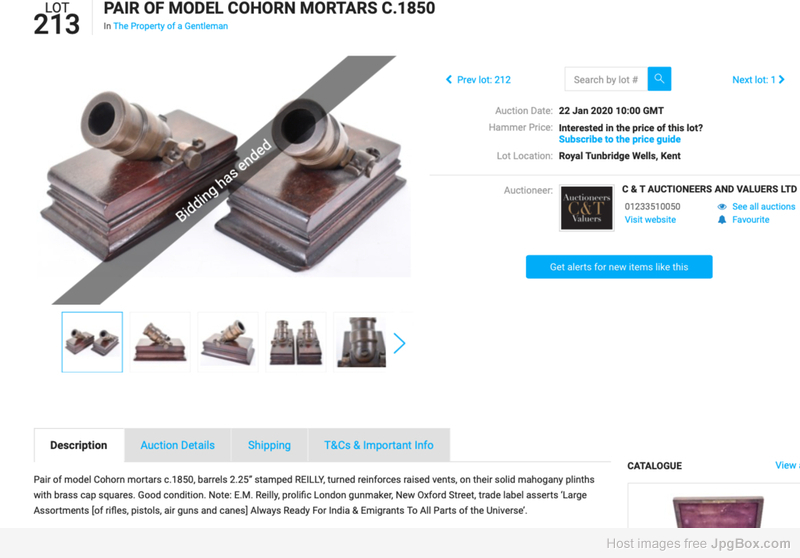This screenshot has width=800, height=558.
Task: Click Get alerts for new items button
Action: point(619,267)
